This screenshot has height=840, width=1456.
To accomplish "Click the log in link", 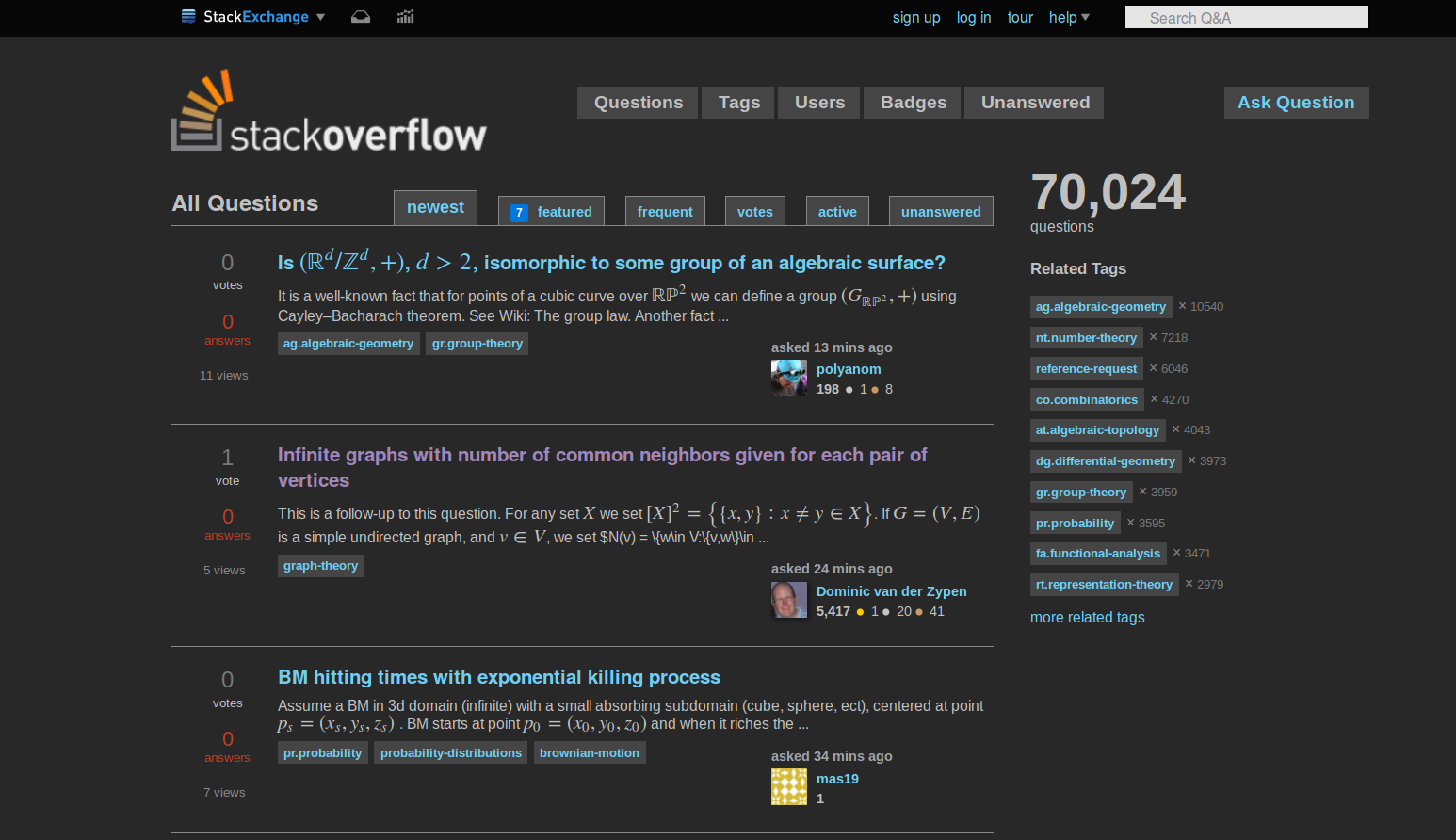I will (973, 17).
